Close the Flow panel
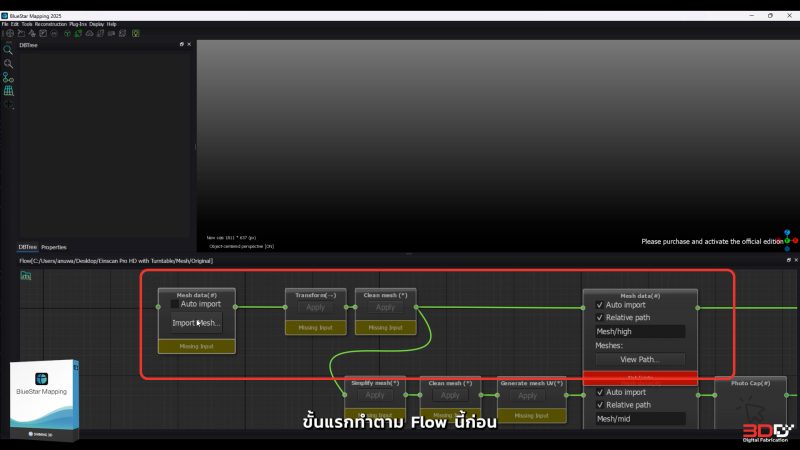The height and width of the screenshot is (450, 800). [796, 260]
